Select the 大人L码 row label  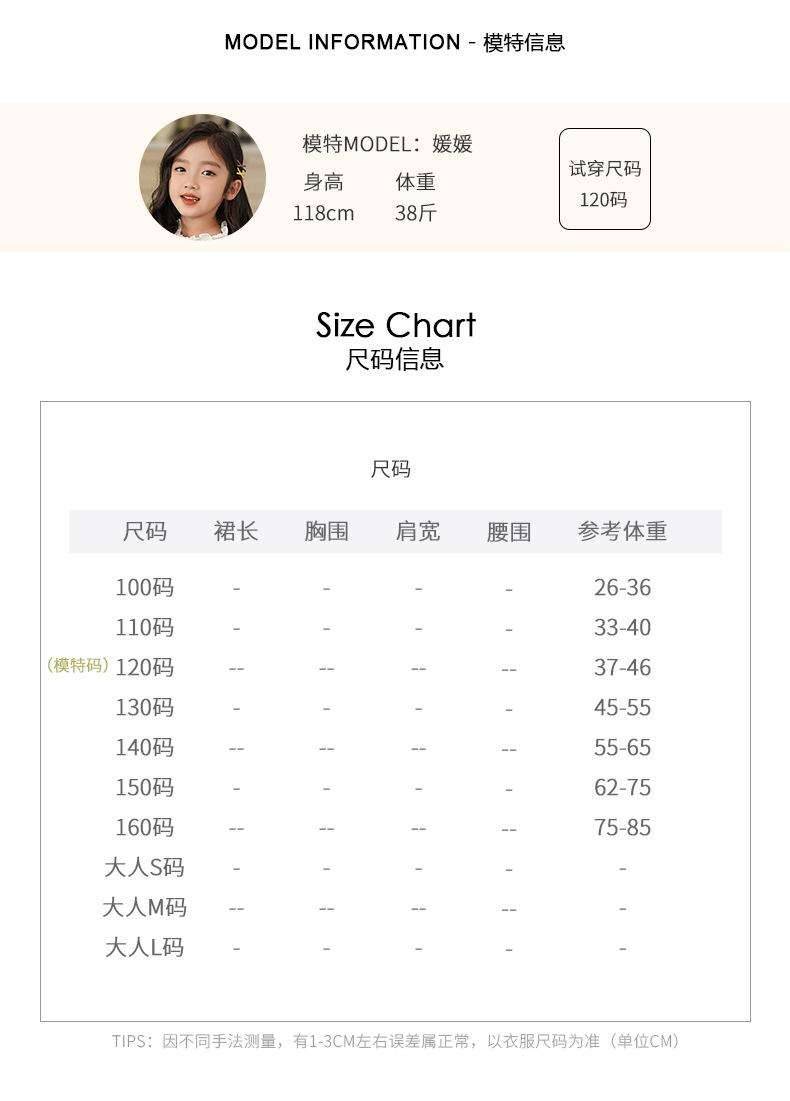pyautogui.click(x=145, y=947)
